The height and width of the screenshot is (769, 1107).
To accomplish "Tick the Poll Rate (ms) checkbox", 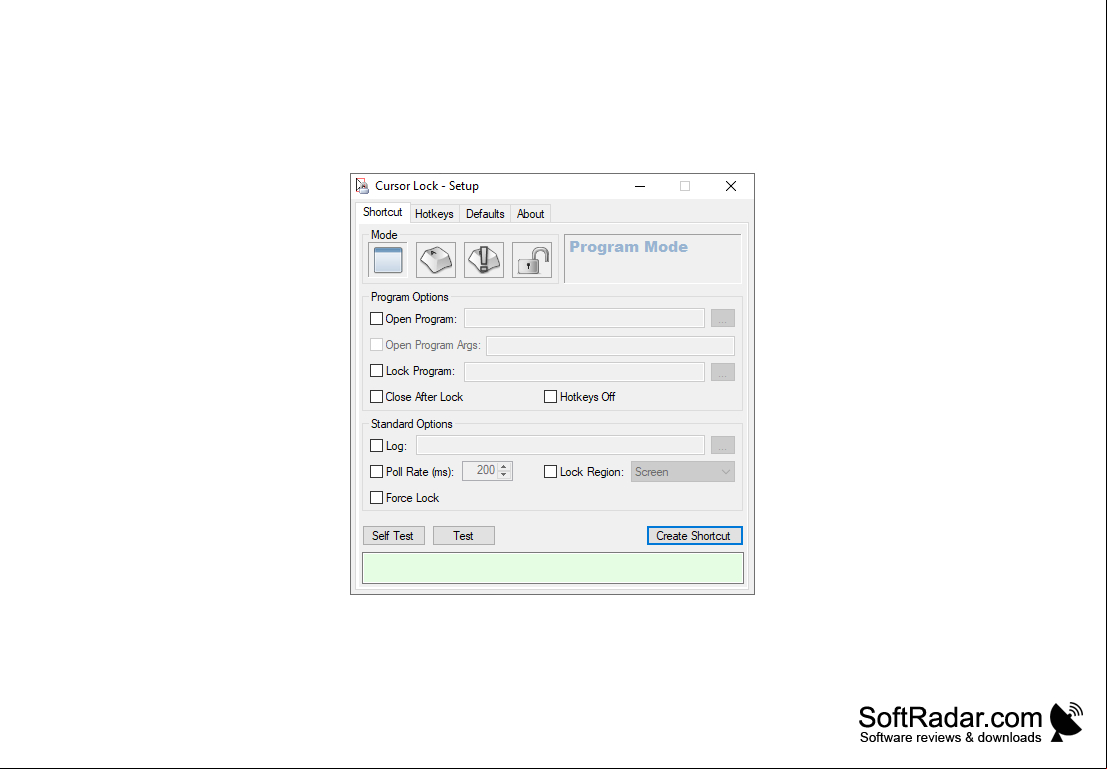I will pos(376,472).
